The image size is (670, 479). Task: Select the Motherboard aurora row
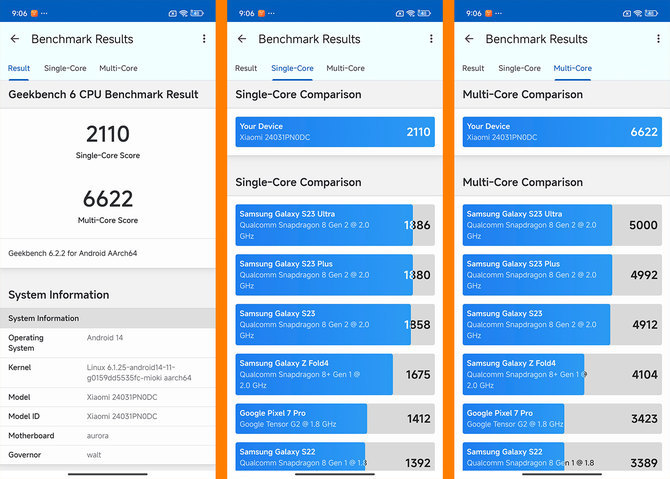click(108, 436)
